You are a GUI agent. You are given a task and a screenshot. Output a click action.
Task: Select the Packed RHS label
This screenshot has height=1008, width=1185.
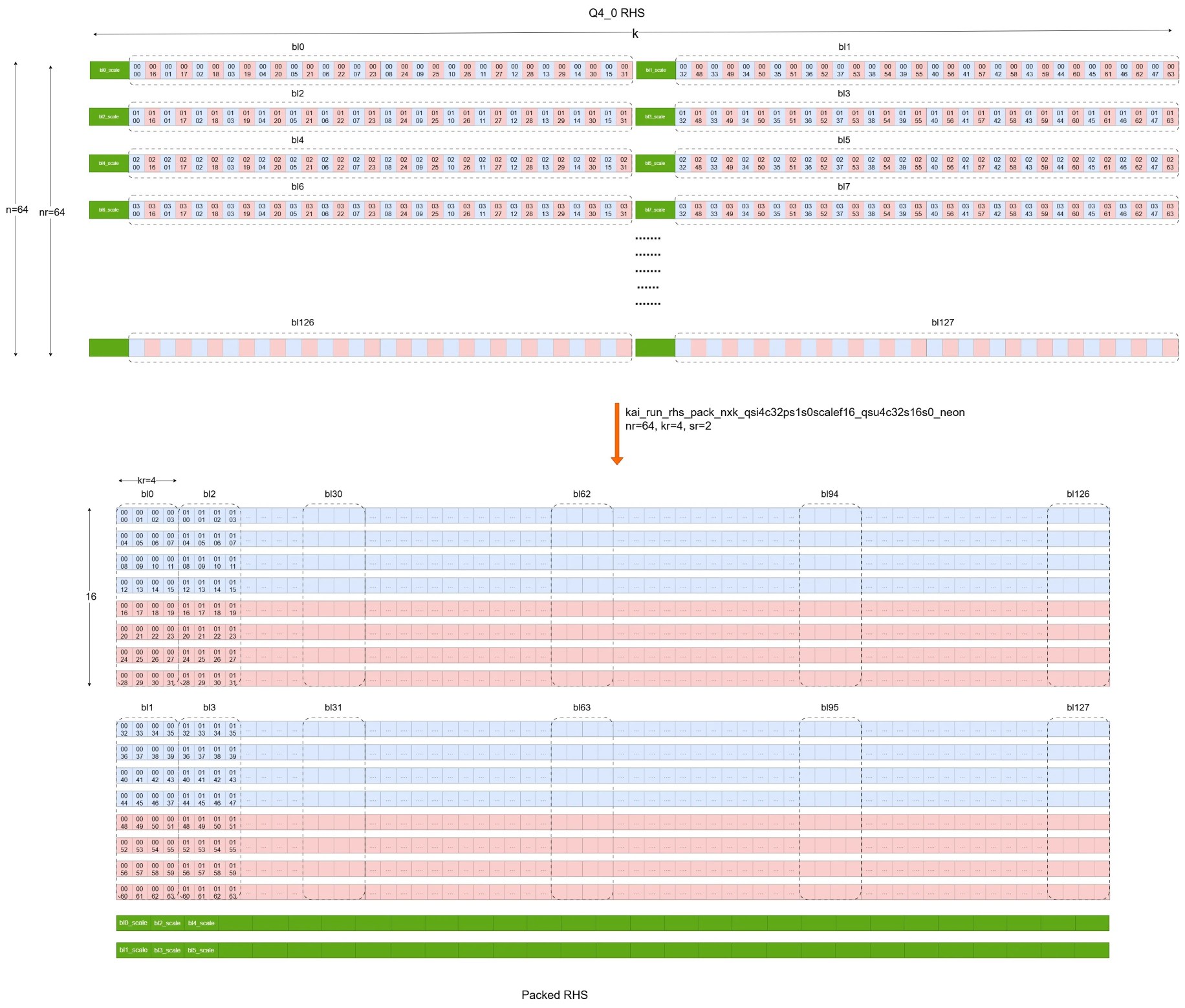click(555, 994)
